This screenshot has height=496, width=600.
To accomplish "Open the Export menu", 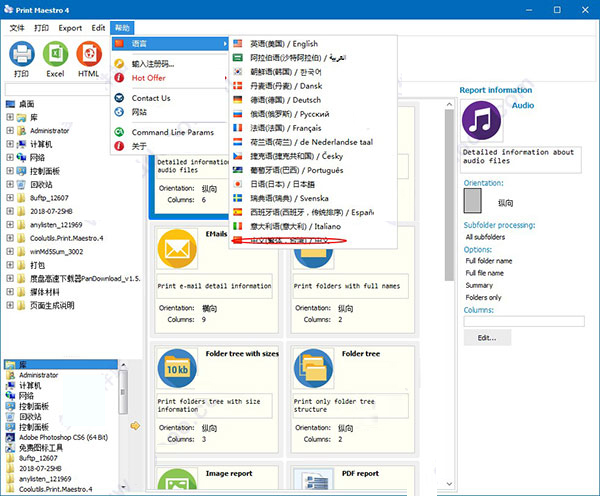I will [70, 28].
